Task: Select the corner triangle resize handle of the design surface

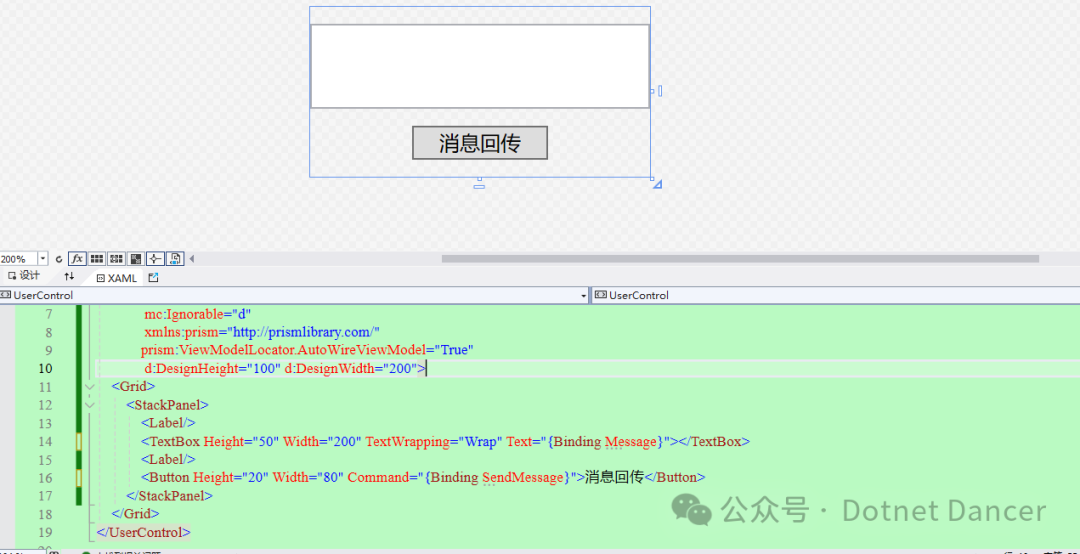Action: (x=657, y=184)
